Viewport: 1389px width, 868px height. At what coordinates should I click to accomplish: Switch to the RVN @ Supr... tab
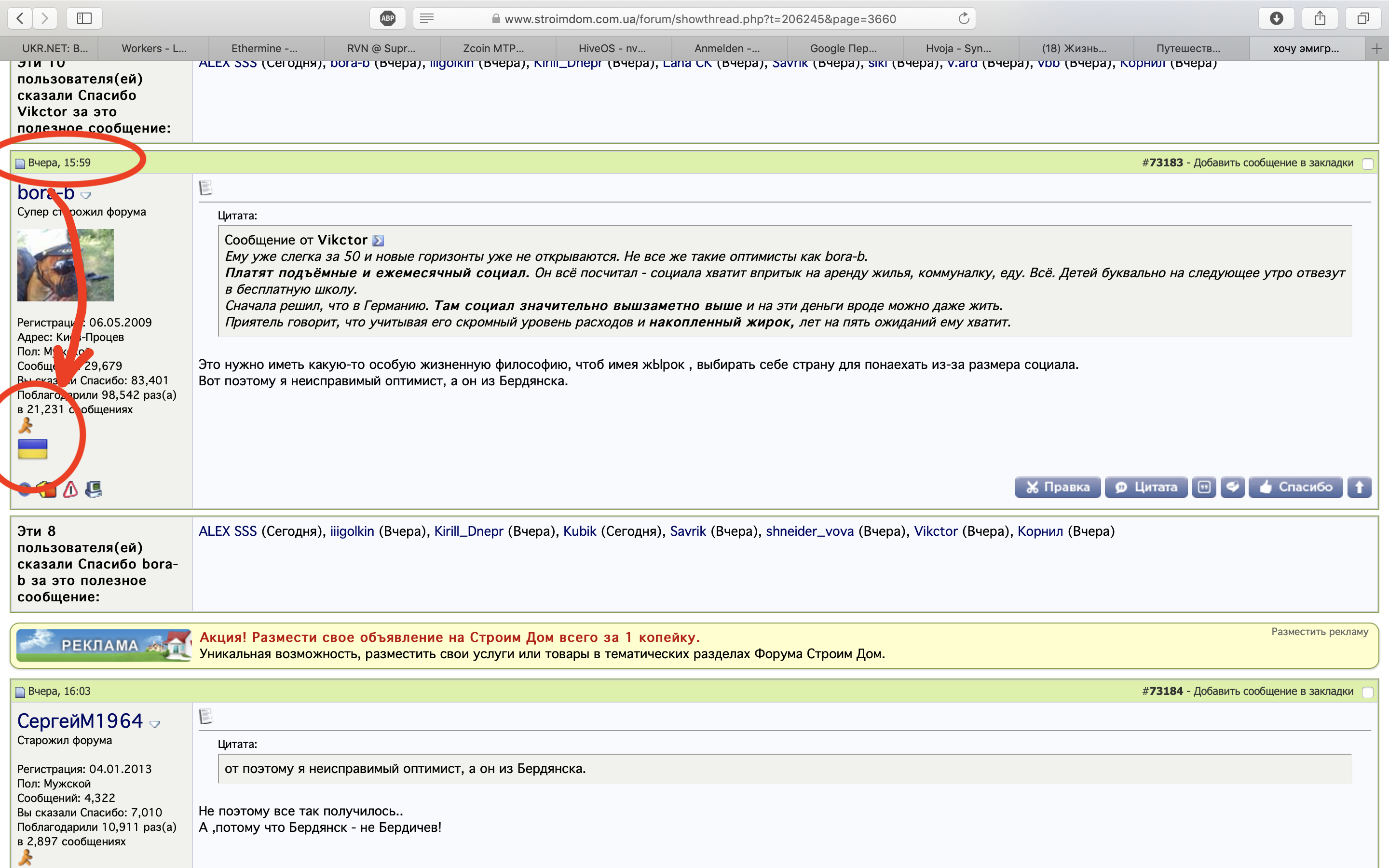pyautogui.click(x=381, y=49)
